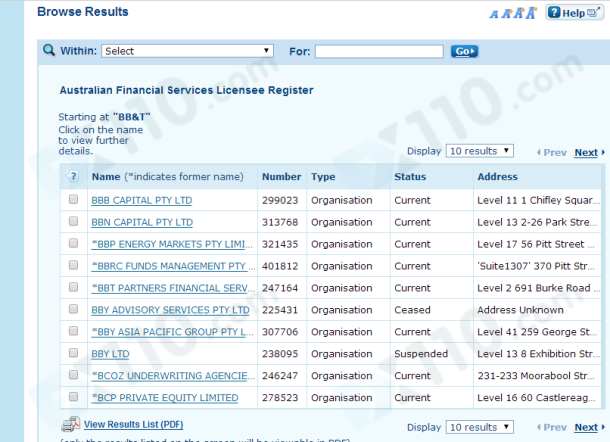Image resolution: width=610 pixels, height=442 pixels.
Task: Open View Results List (PDF) link
Action: (133, 424)
